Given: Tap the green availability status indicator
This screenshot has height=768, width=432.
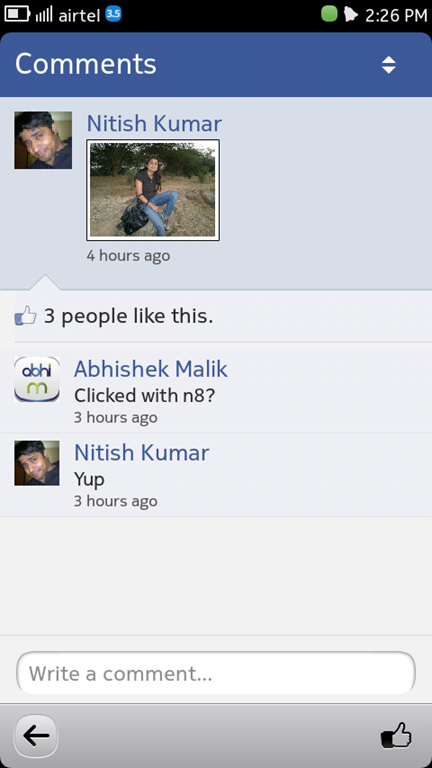Looking at the screenshot, I should click(x=329, y=14).
